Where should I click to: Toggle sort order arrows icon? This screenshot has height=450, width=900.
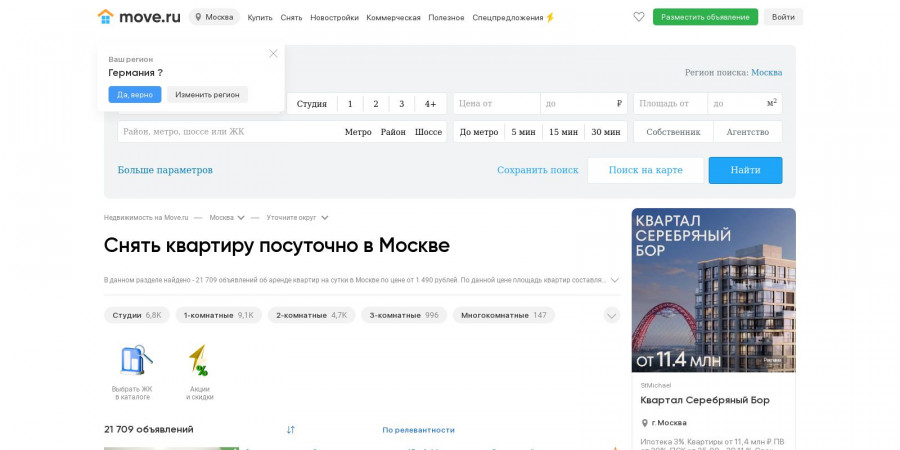pos(290,429)
